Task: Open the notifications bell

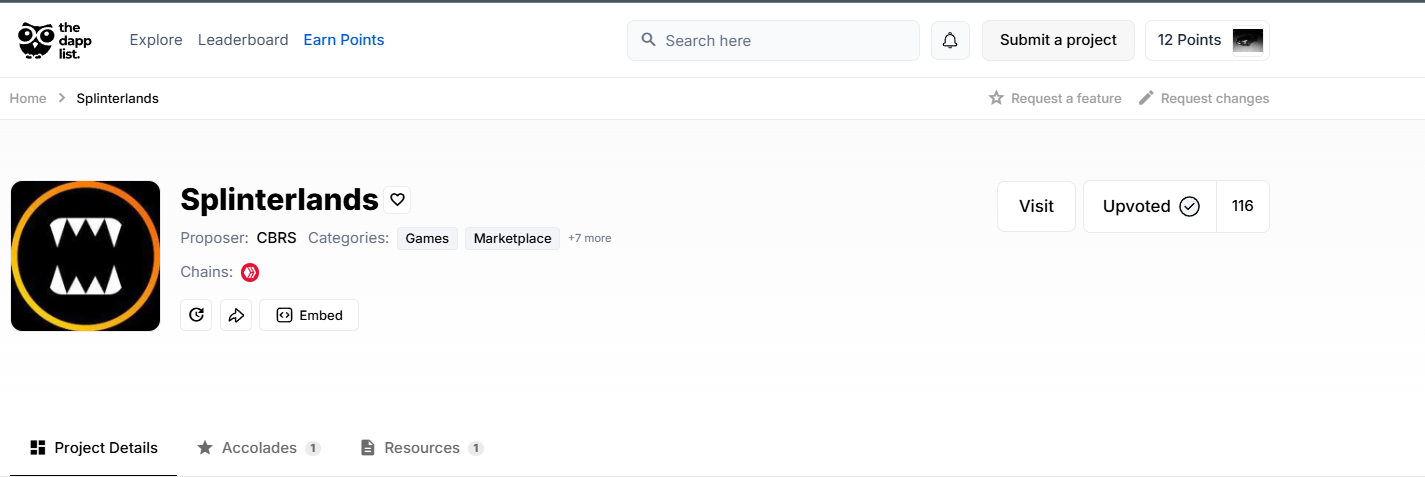Action: 950,40
